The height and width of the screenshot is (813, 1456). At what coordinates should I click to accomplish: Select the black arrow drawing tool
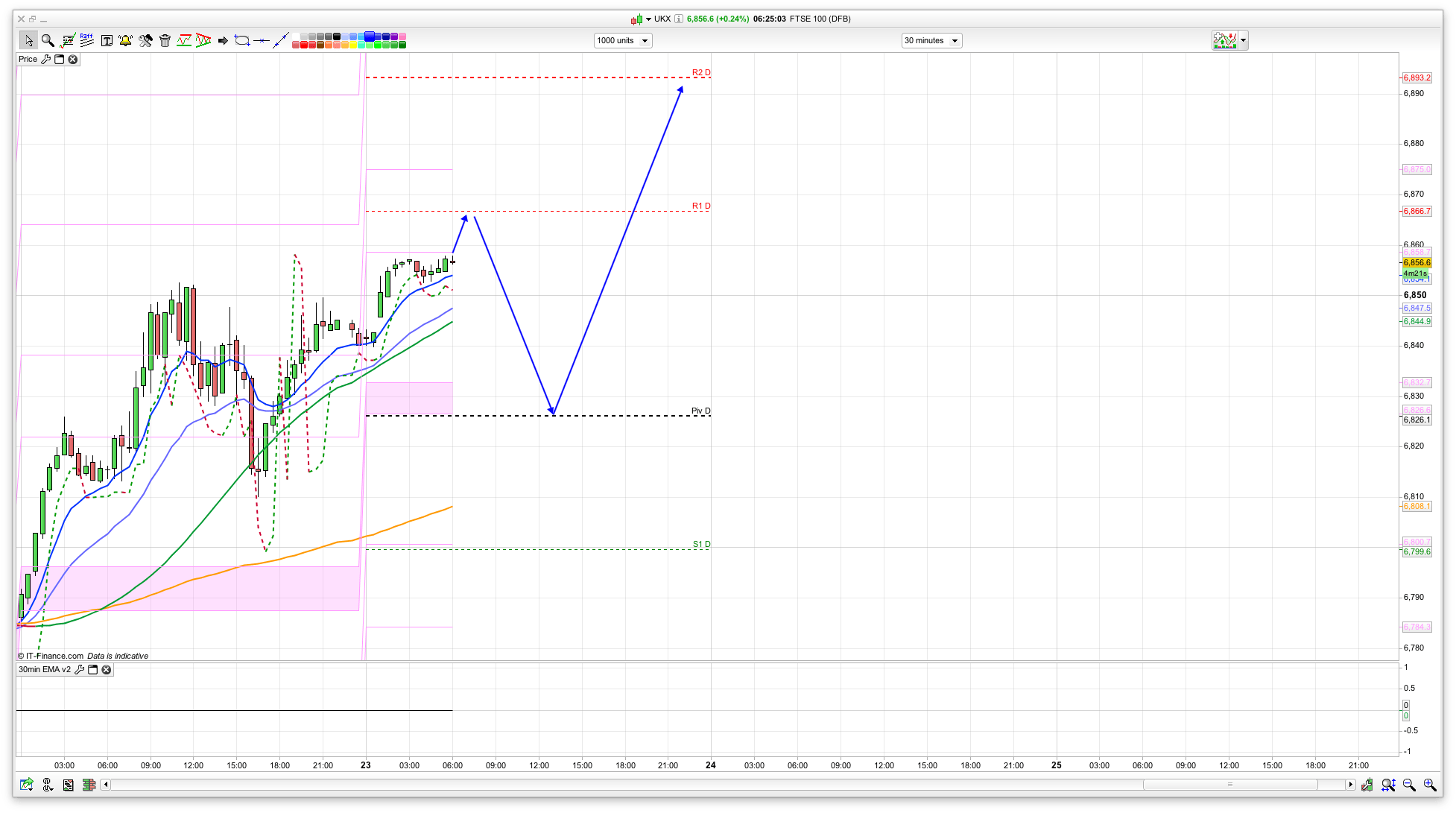(223, 41)
